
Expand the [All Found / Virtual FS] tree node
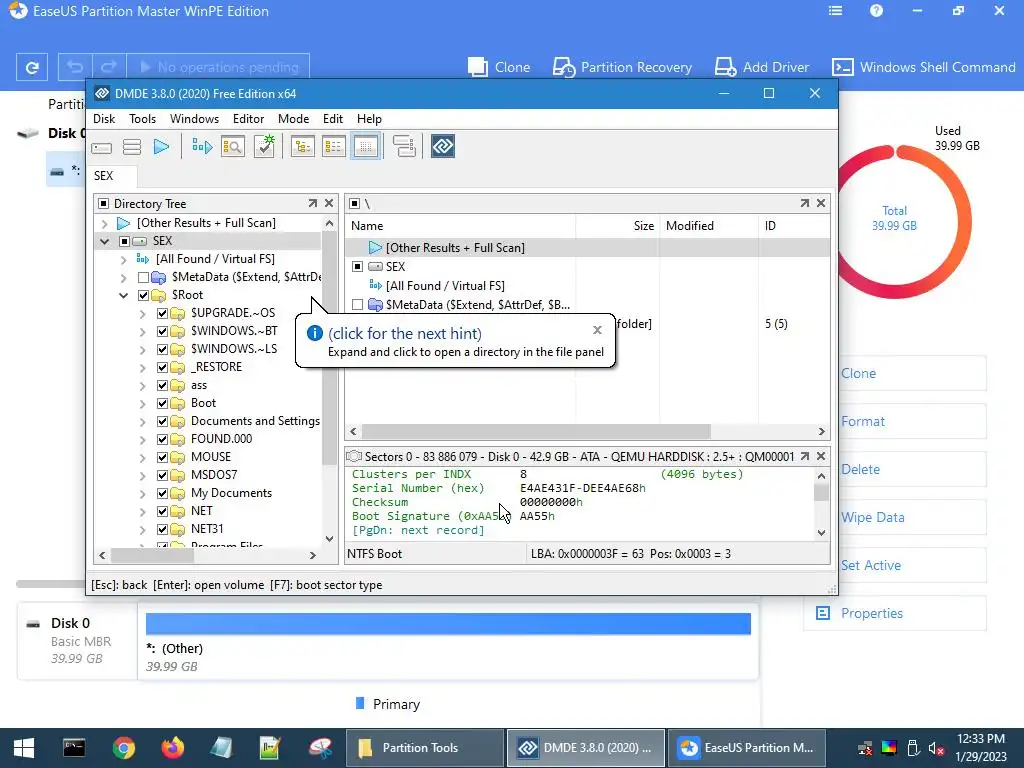(x=123, y=259)
